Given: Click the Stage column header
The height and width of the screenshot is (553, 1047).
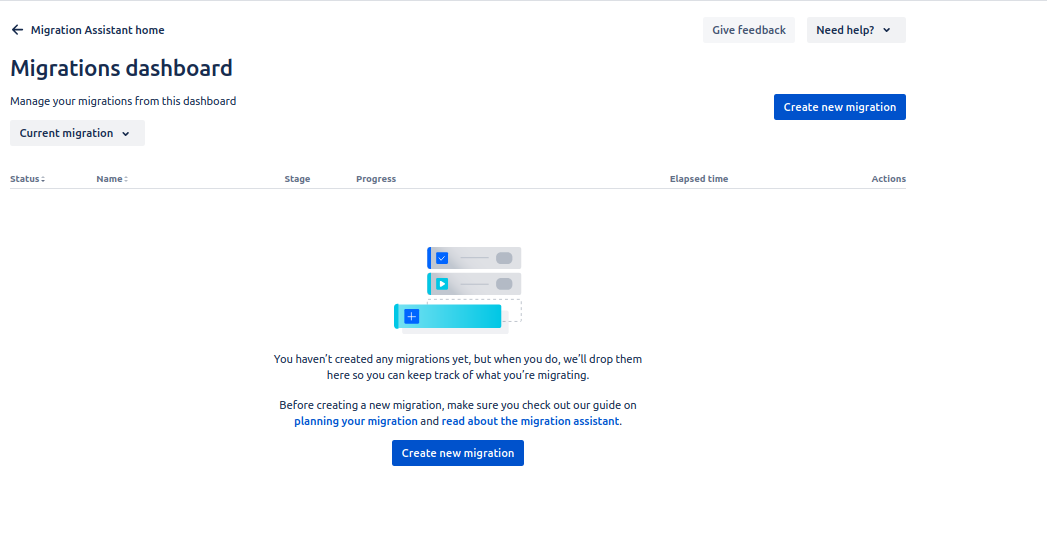Looking at the screenshot, I should (297, 179).
